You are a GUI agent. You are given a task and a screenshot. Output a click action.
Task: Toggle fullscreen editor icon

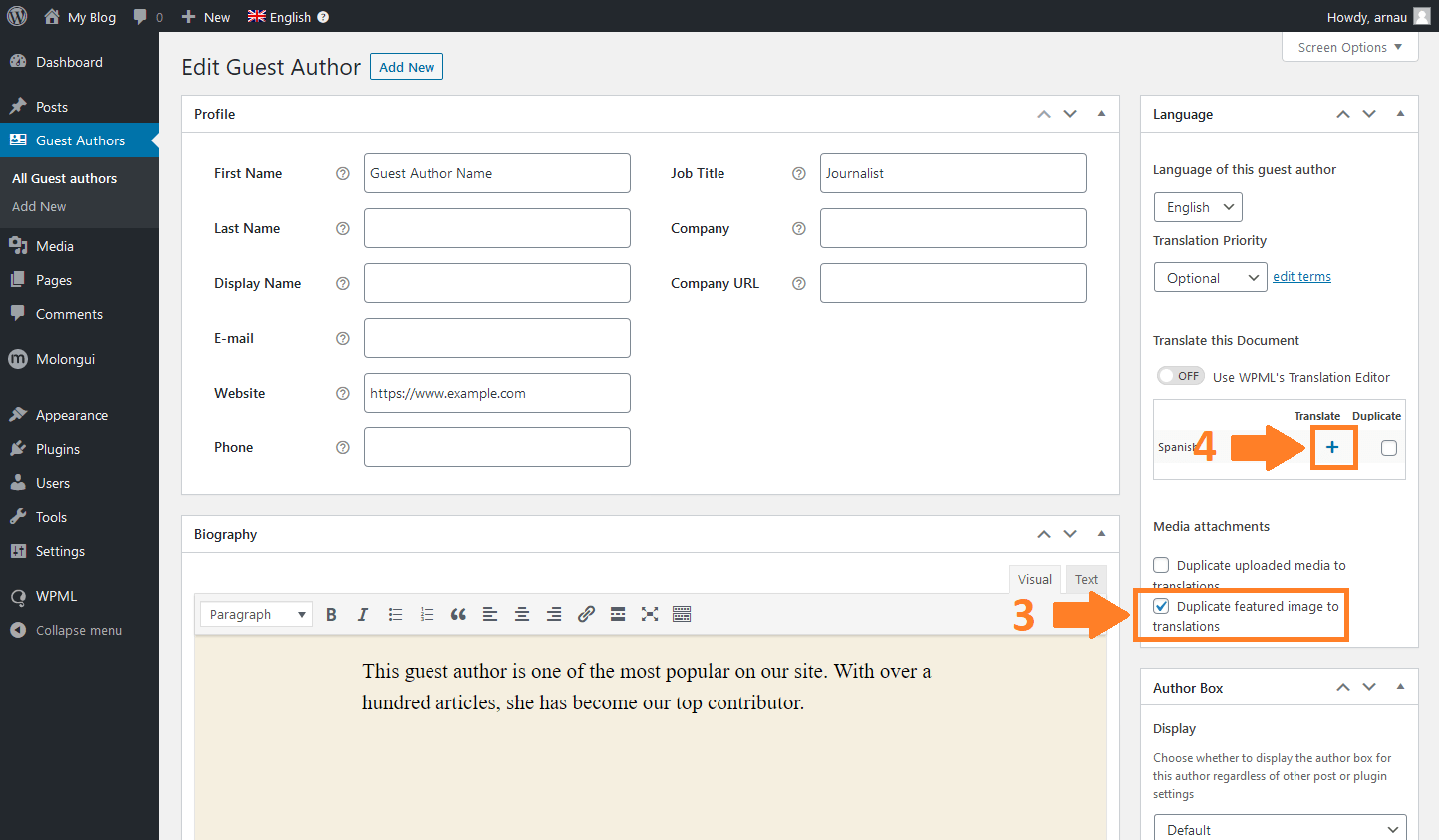(x=650, y=614)
